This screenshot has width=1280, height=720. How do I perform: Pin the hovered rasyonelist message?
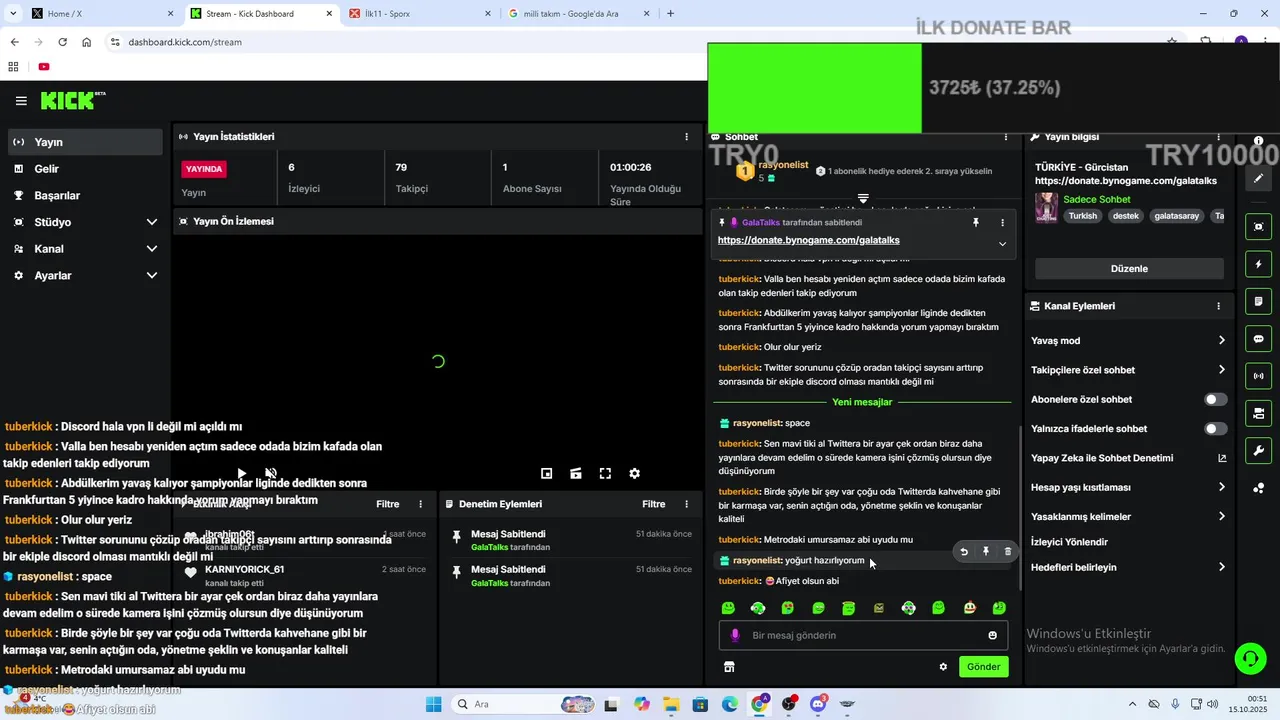coord(986,551)
